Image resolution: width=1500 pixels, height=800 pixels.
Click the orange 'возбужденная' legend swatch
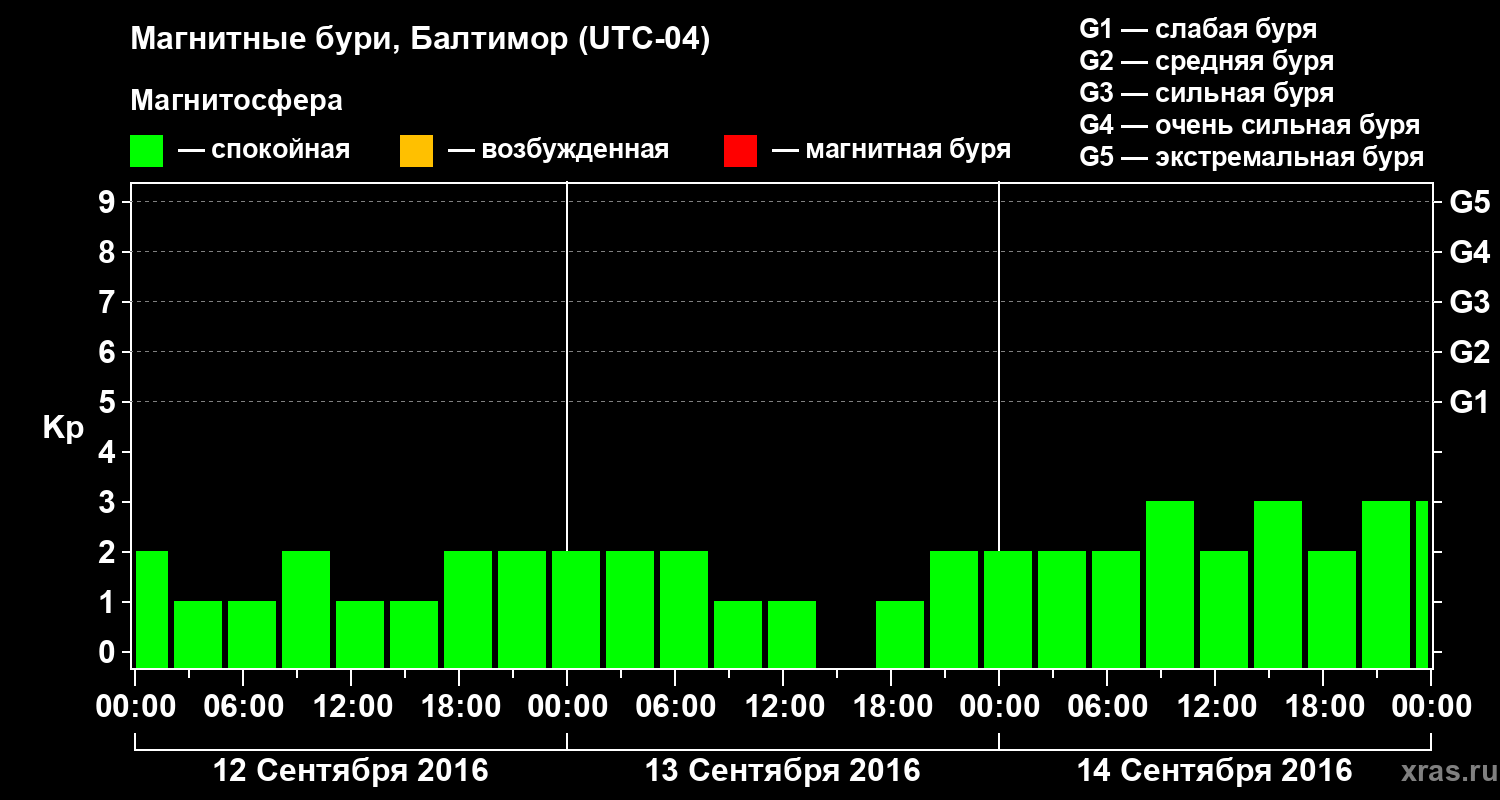pos(416,151)
